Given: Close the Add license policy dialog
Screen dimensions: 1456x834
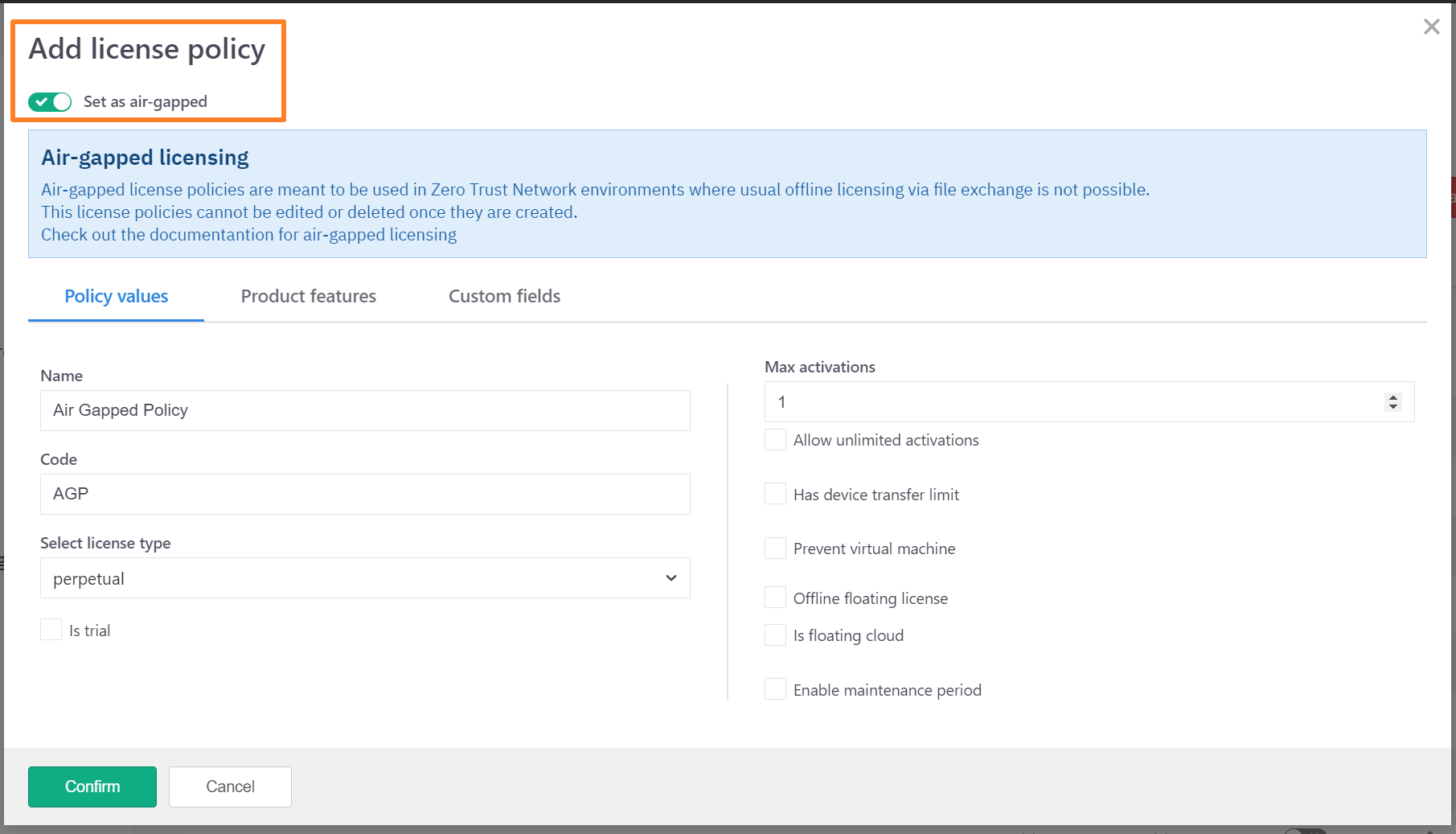Looking at the screenshot, I should pos(1431,27).
